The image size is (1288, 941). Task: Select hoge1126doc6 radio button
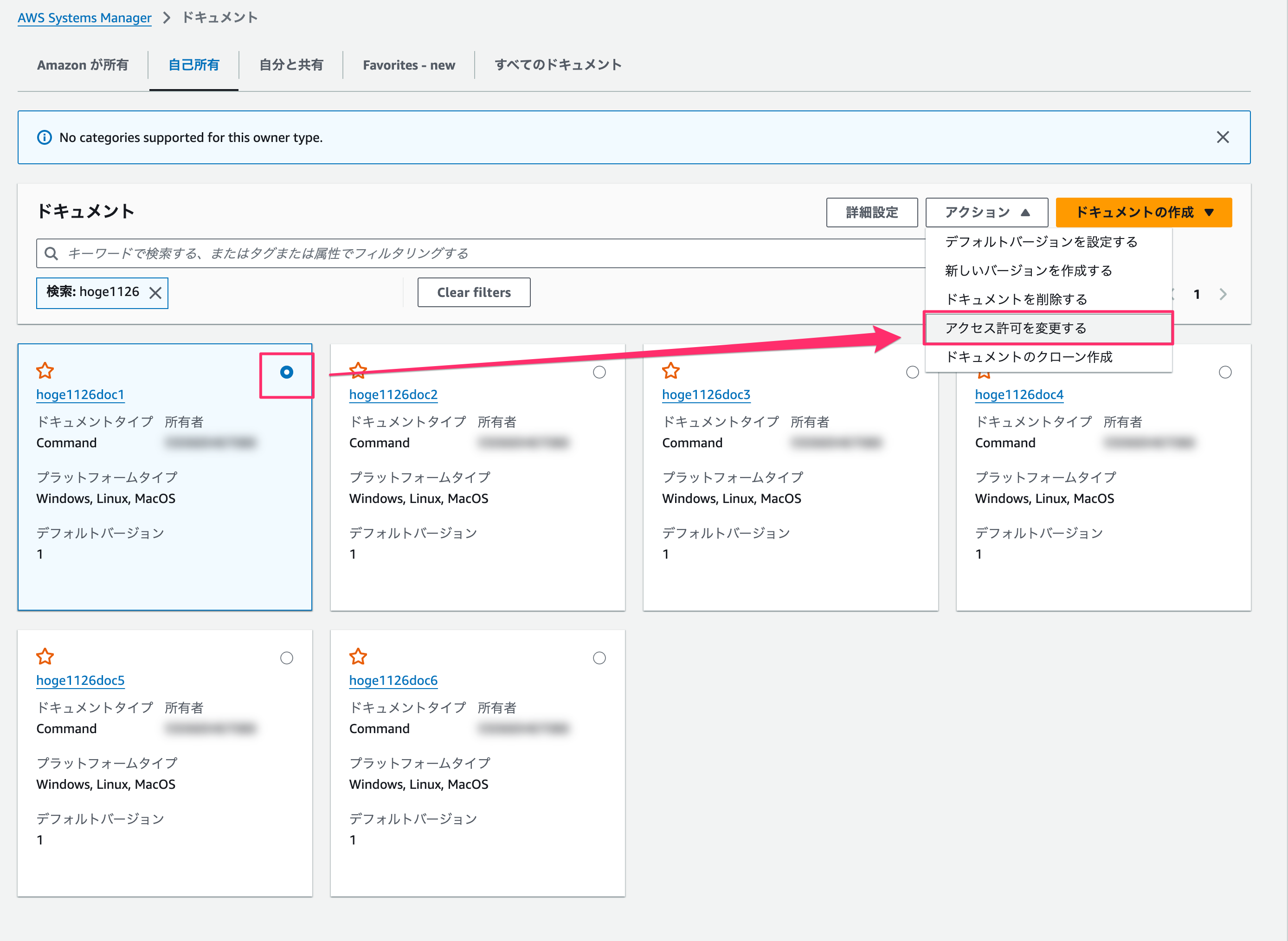click(x=599, y=658)
